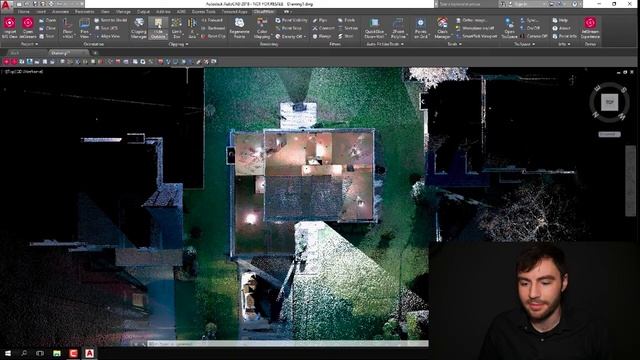Click Reset Clip in Clipping panel

coord(213,36)
